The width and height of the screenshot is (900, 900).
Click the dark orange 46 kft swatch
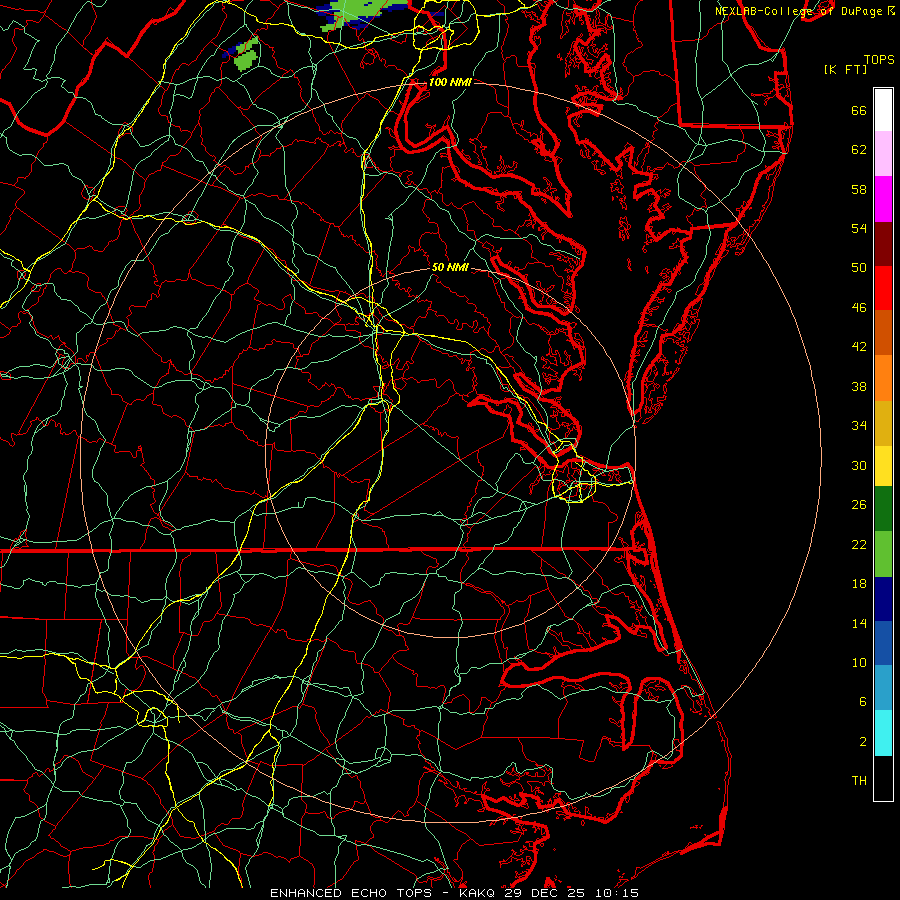click(x=883, y=333)
